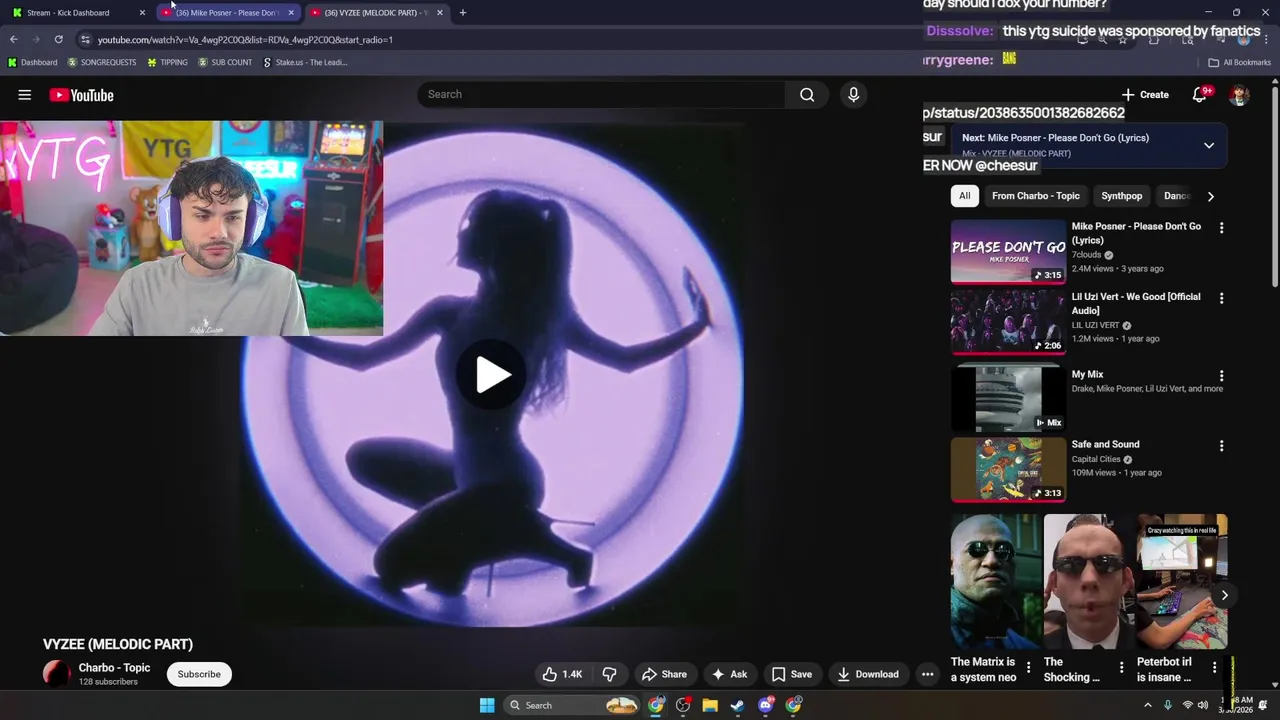Image resolution: width=1280 pixels, height=720 pixels.
Task: Share the VYZEE video
Action: [664, 674]
